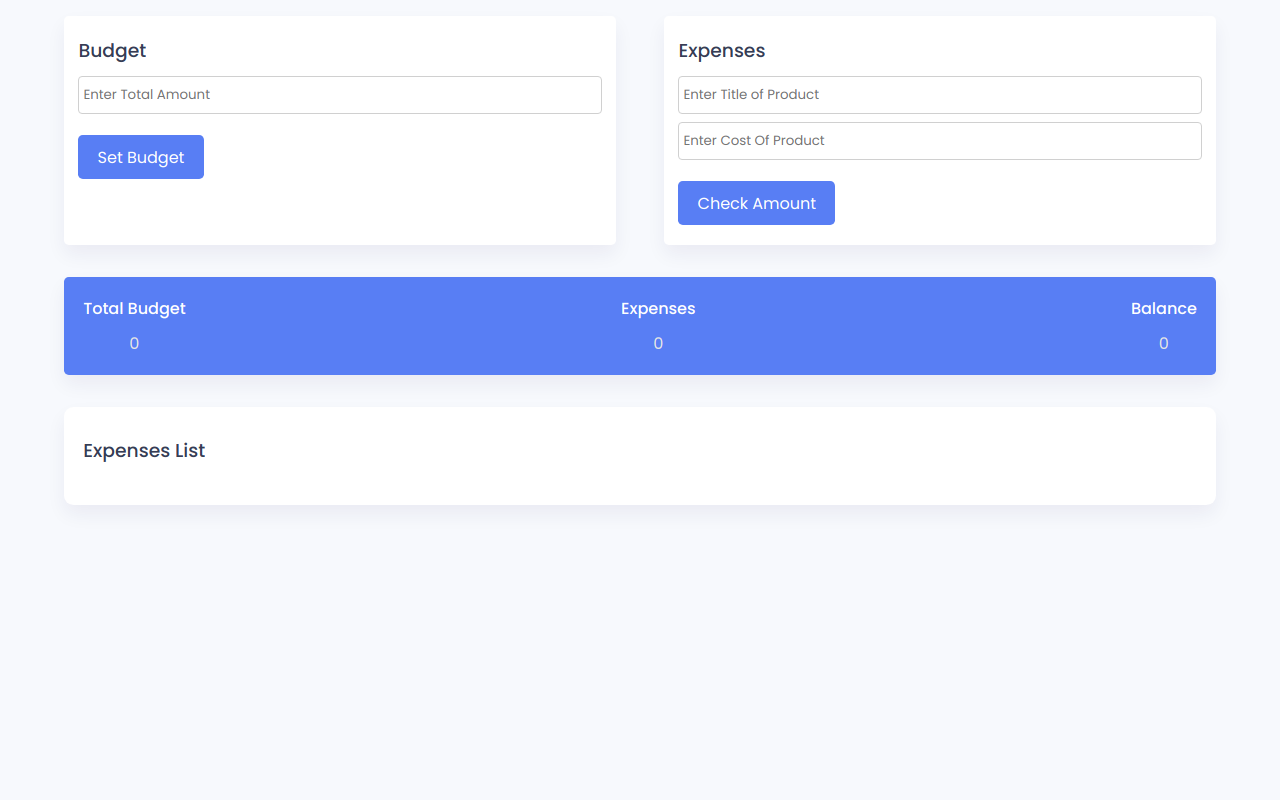This screenshot has width=1280, height=800.
Task: Click the zero value under blue-bar Expenses
Action: [658, 344]
